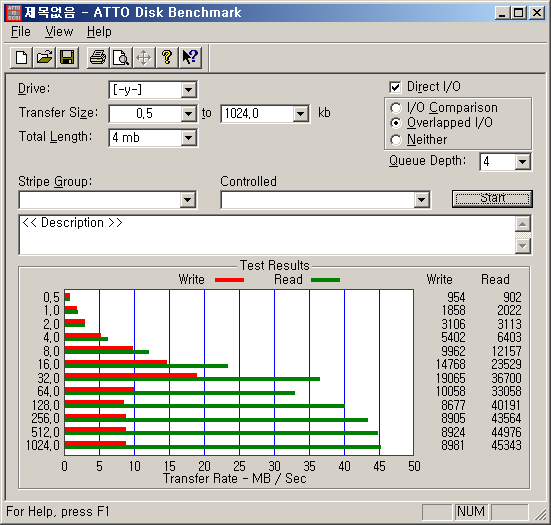
Task: Save results with the floppy disk icon
Action: pos(67,57)
